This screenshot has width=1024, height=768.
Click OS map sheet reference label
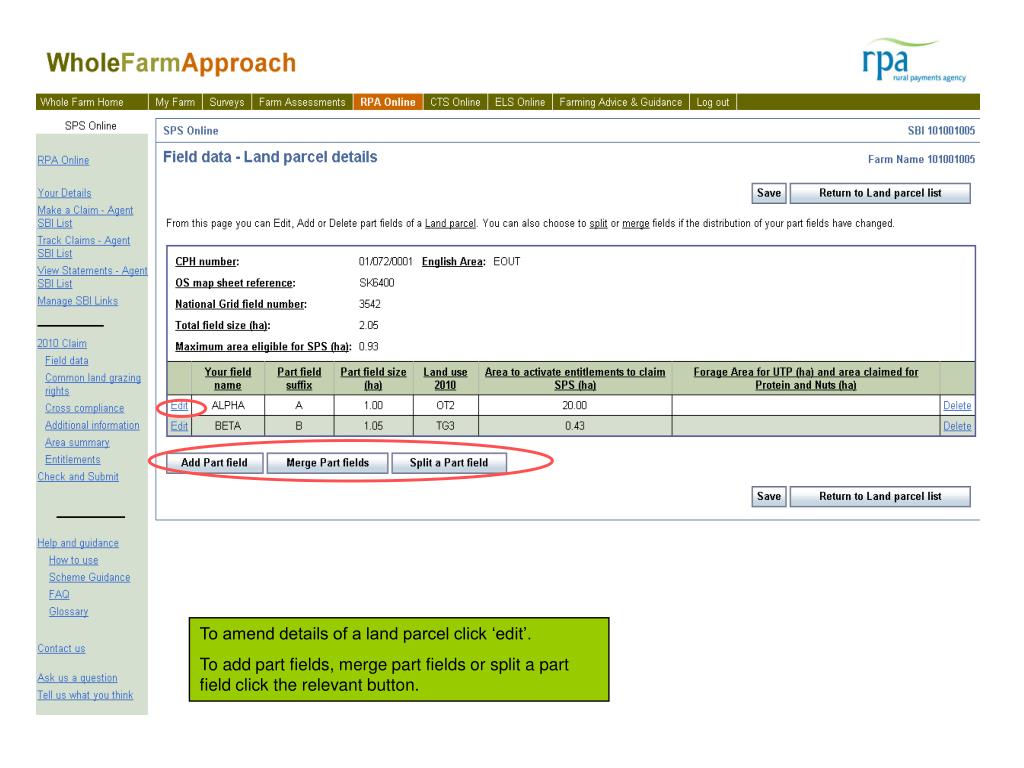pos(235,283)
